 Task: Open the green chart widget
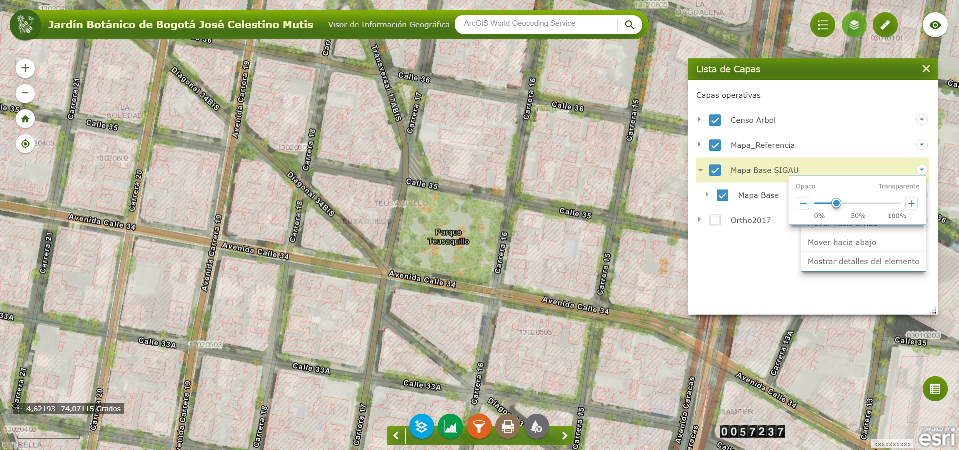tap(451, 427)
